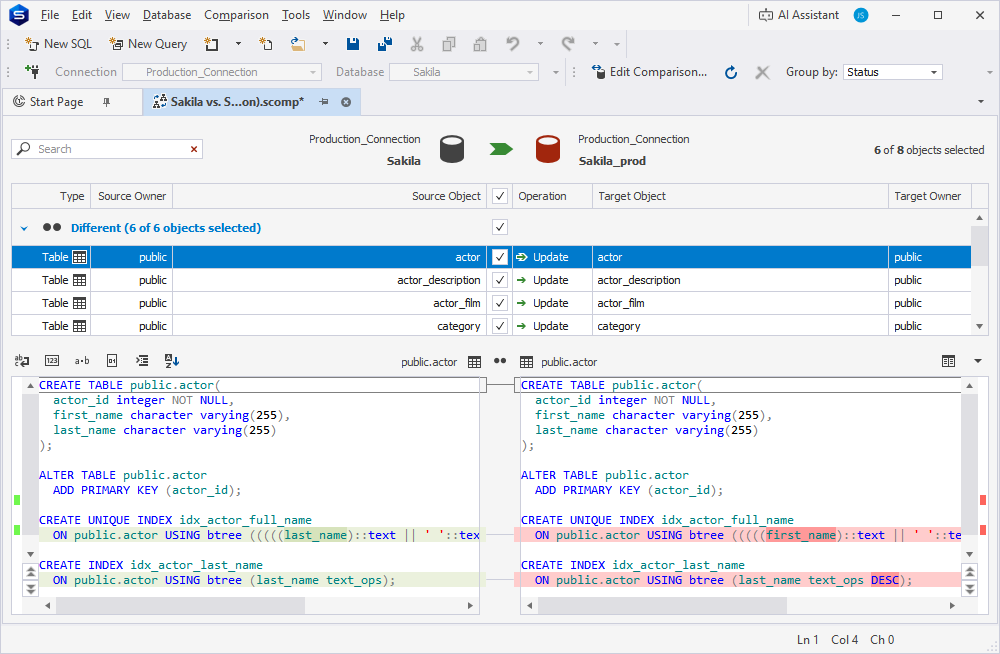
Task: Click the Save icon in toolbar
Action: 353,44
